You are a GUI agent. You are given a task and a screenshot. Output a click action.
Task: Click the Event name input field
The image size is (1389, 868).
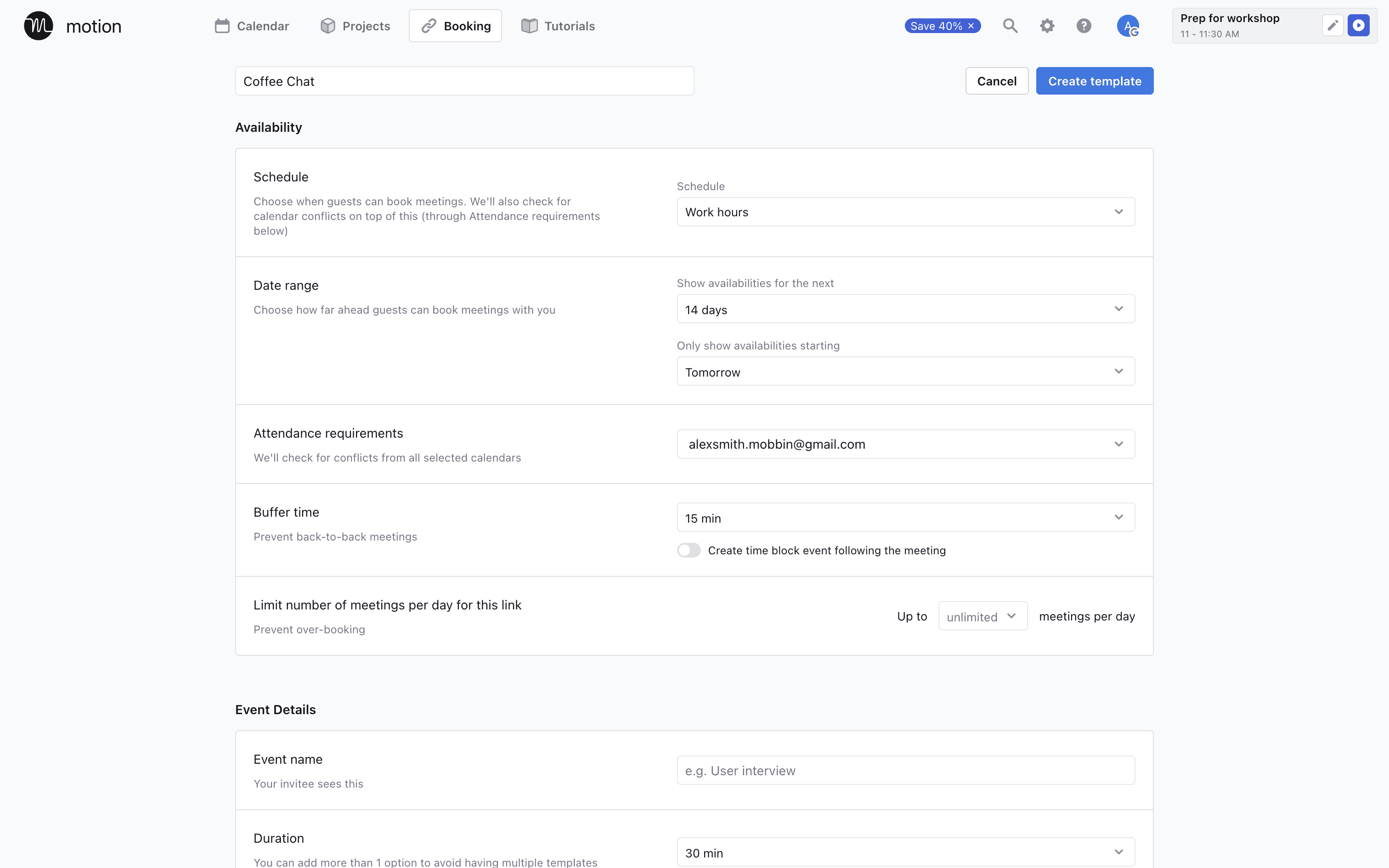(905, 771)
